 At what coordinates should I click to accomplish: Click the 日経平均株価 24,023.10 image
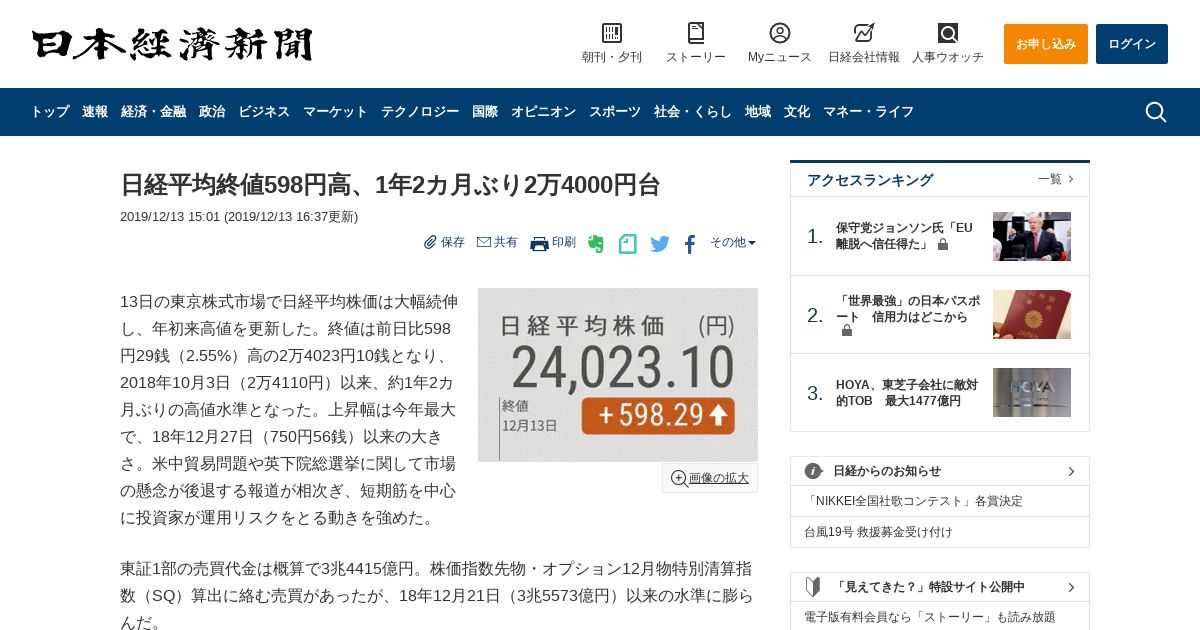click(x=618, y=375)
